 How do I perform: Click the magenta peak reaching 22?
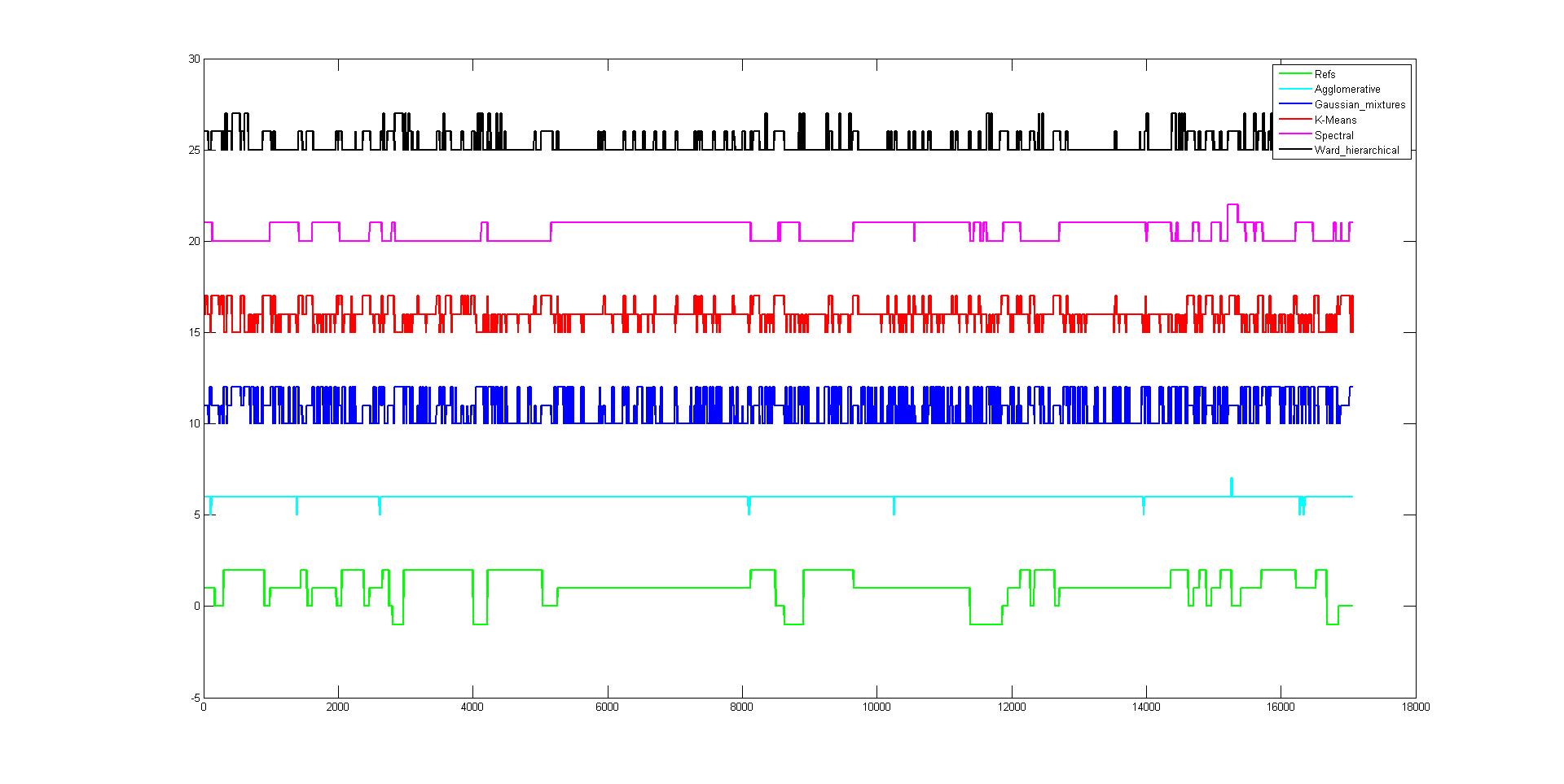click(x=1232, y=204)
